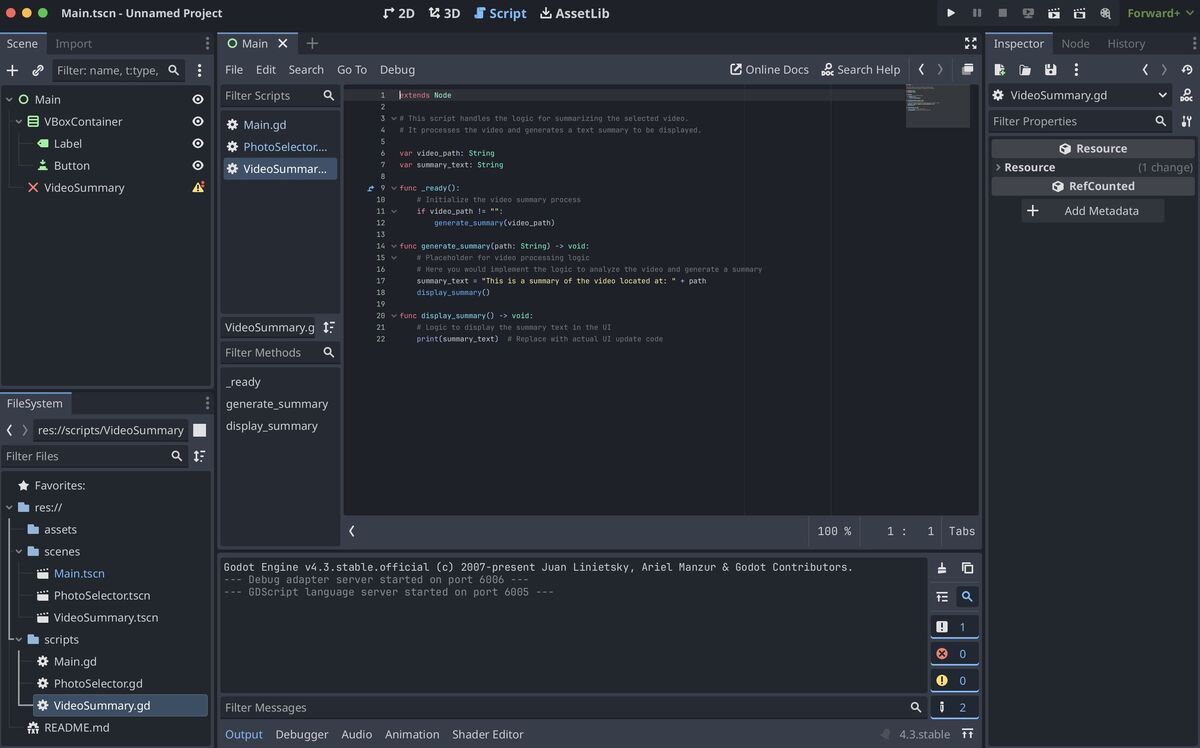Fold the generate_summary function on line 14
Image resolution: width=1200 pixels, height=748 pixels.
click(394, 246)
